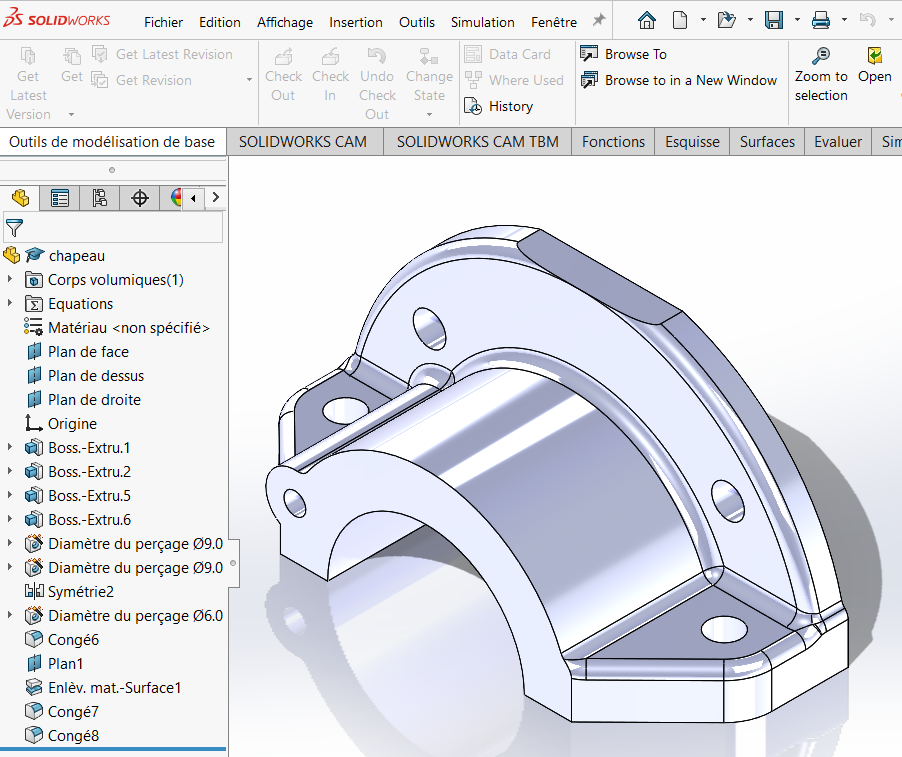Click Zoom to selection icon

[821, 56]
